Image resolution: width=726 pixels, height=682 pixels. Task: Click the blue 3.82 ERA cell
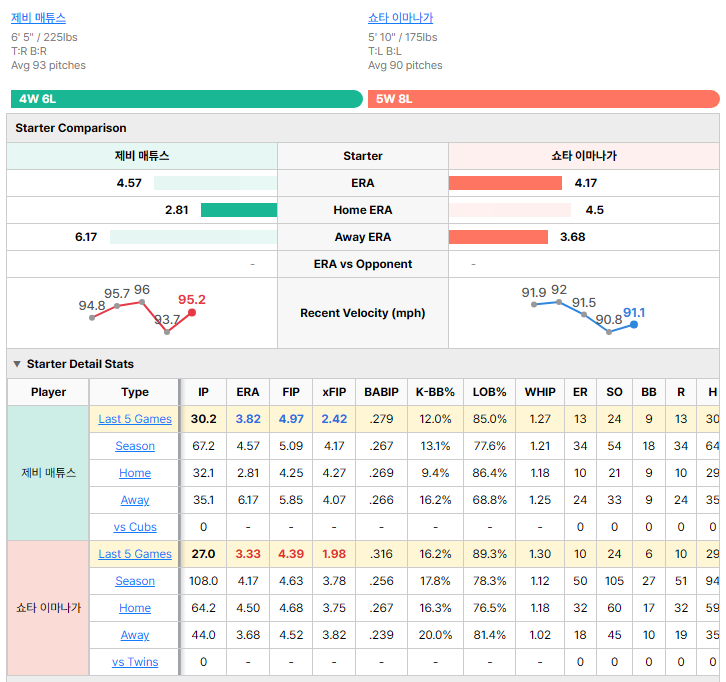point(248,419)
